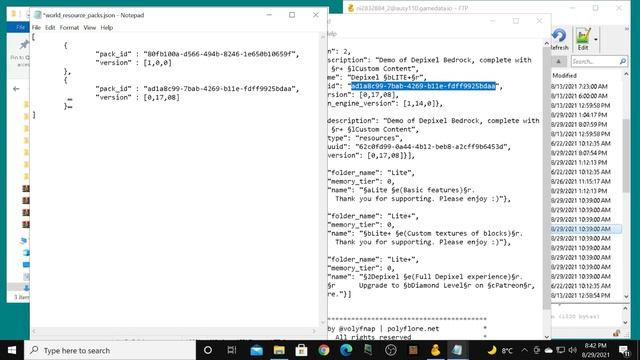Click pack_id line with ad1a8c99 in Notepad
This screenshot has width=640, height=360.
coord(198,89)
